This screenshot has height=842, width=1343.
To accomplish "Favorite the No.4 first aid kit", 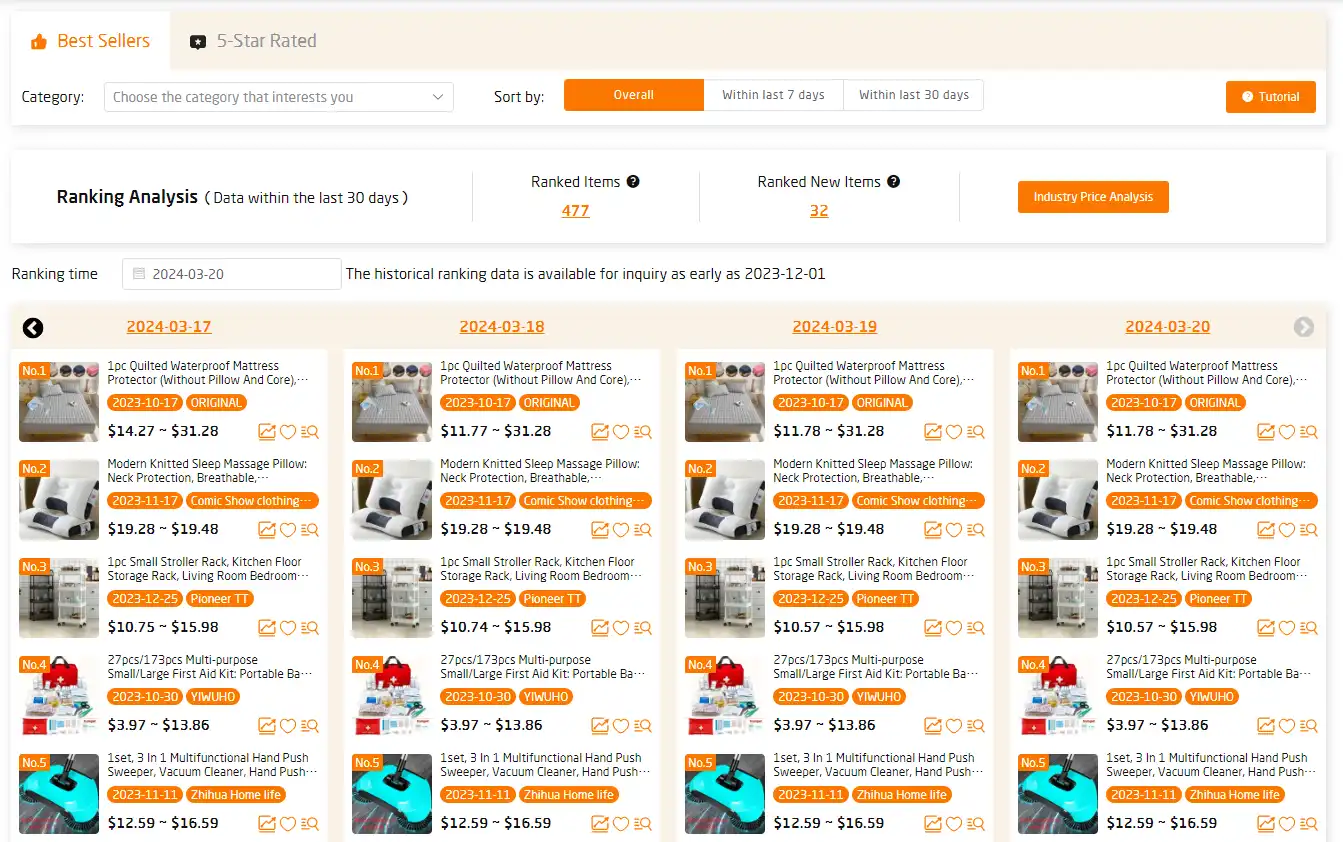I will pyautogui.click(x=289, y=726).
